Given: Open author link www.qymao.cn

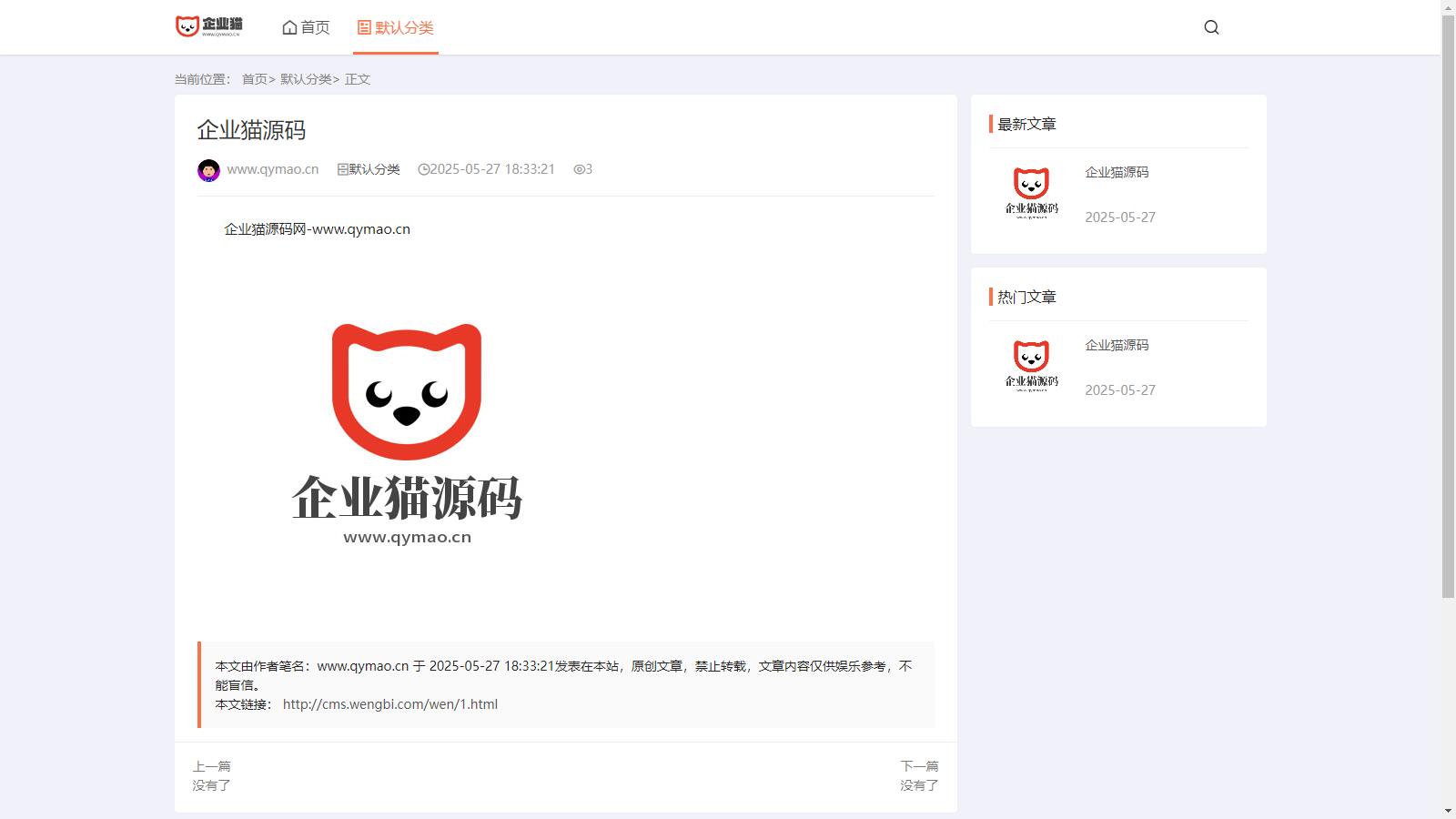Looking at the screenshot, I should tap(272, 169).
